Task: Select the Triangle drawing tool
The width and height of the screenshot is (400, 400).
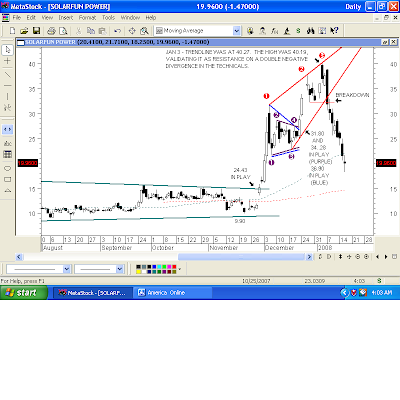Action: (x=7, y=191)
